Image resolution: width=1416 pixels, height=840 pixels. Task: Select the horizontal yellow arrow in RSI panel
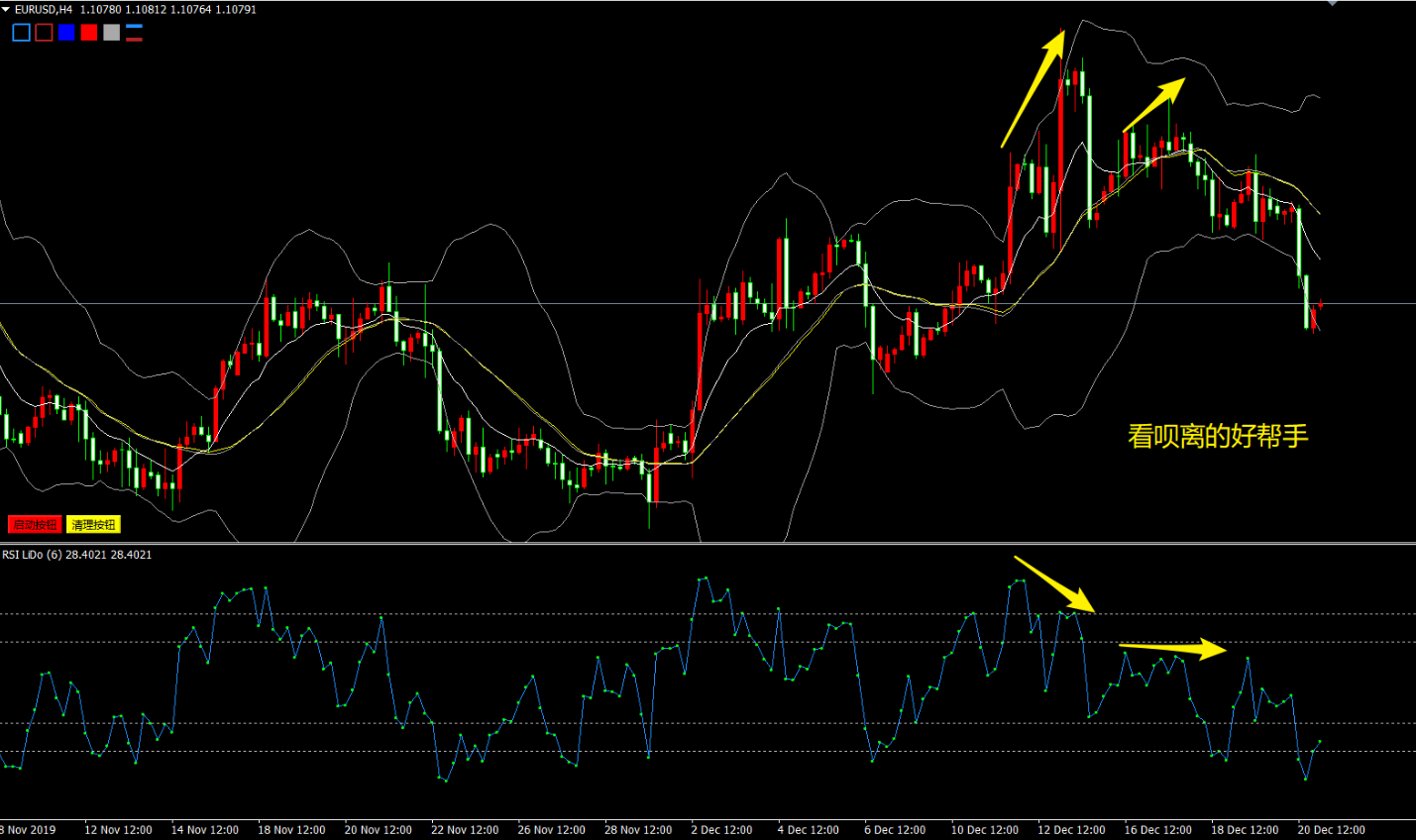1173,649
